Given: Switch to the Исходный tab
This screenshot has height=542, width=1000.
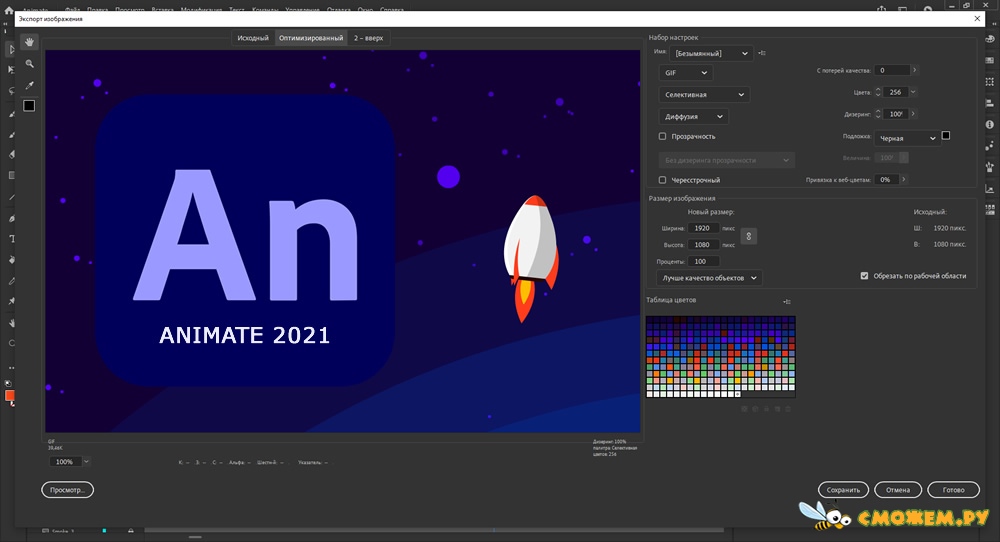Looking at the screenshot, I should 253,38.
